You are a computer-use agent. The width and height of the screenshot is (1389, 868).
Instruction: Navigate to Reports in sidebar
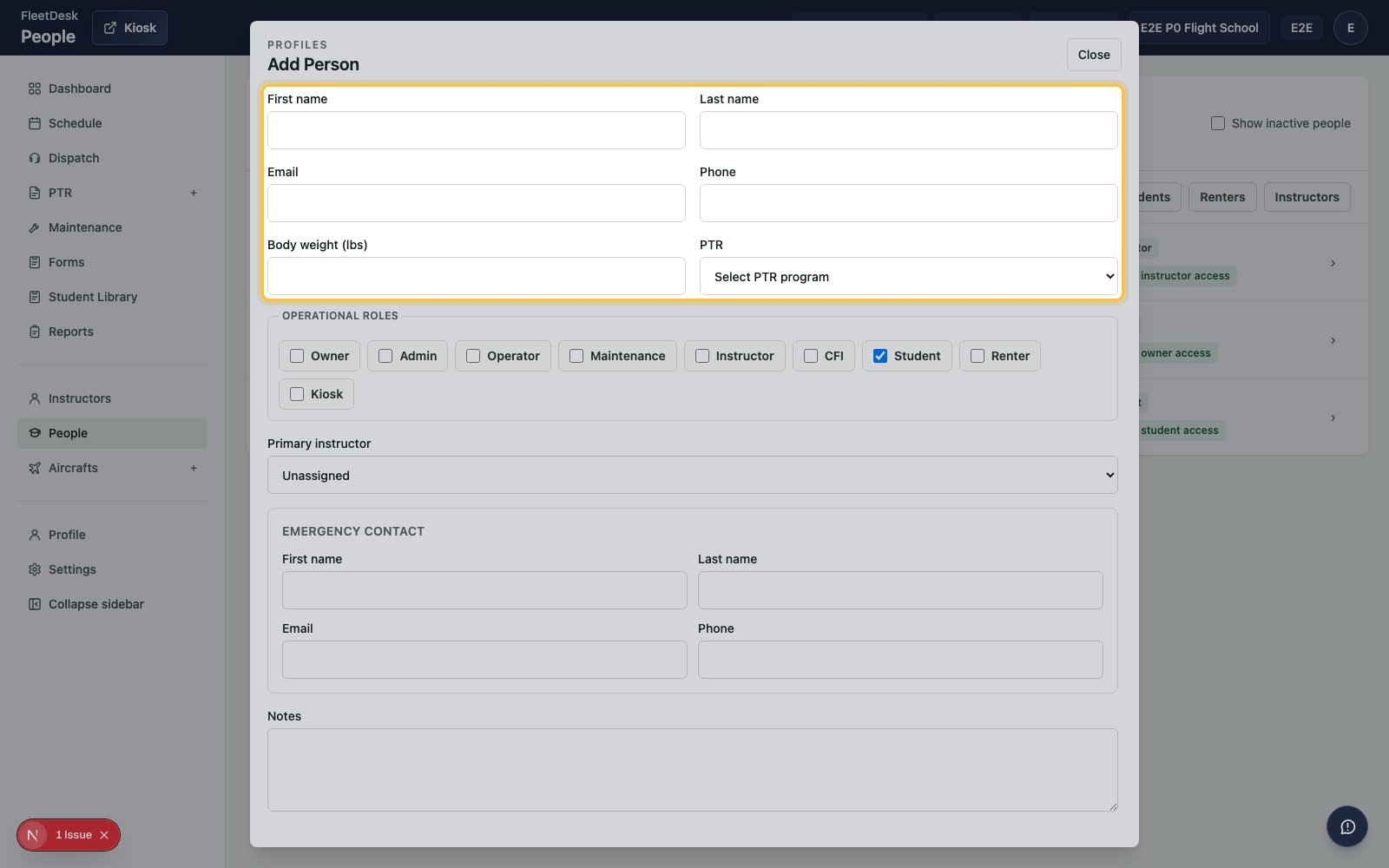(x=112, y=332)
